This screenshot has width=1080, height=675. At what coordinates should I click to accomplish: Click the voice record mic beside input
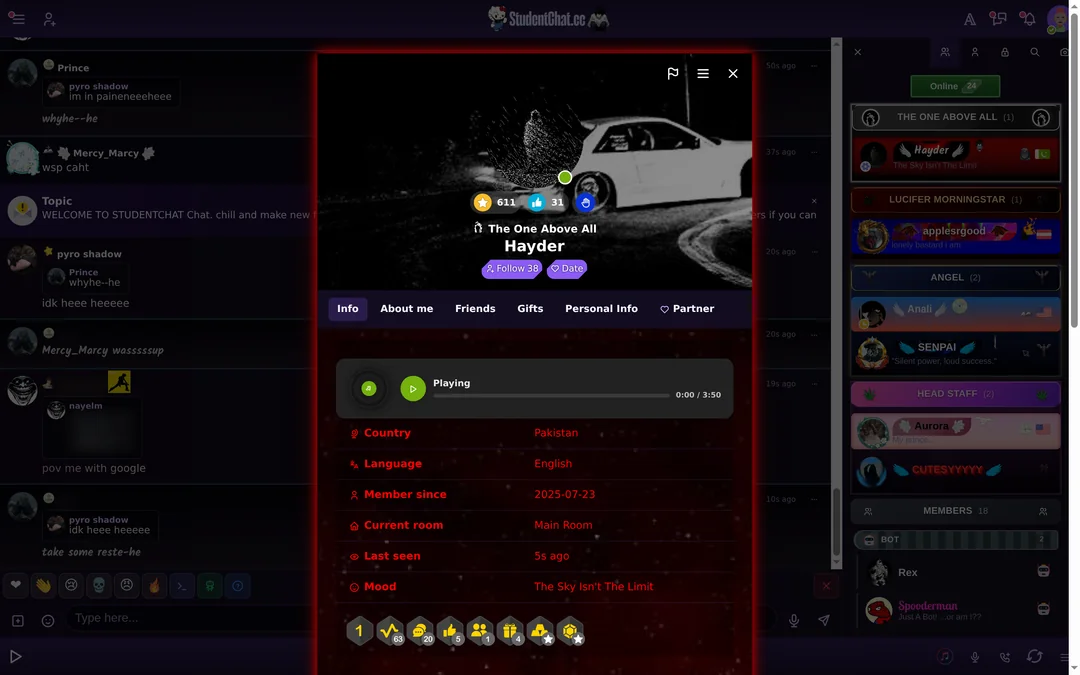tap(793, 620)
